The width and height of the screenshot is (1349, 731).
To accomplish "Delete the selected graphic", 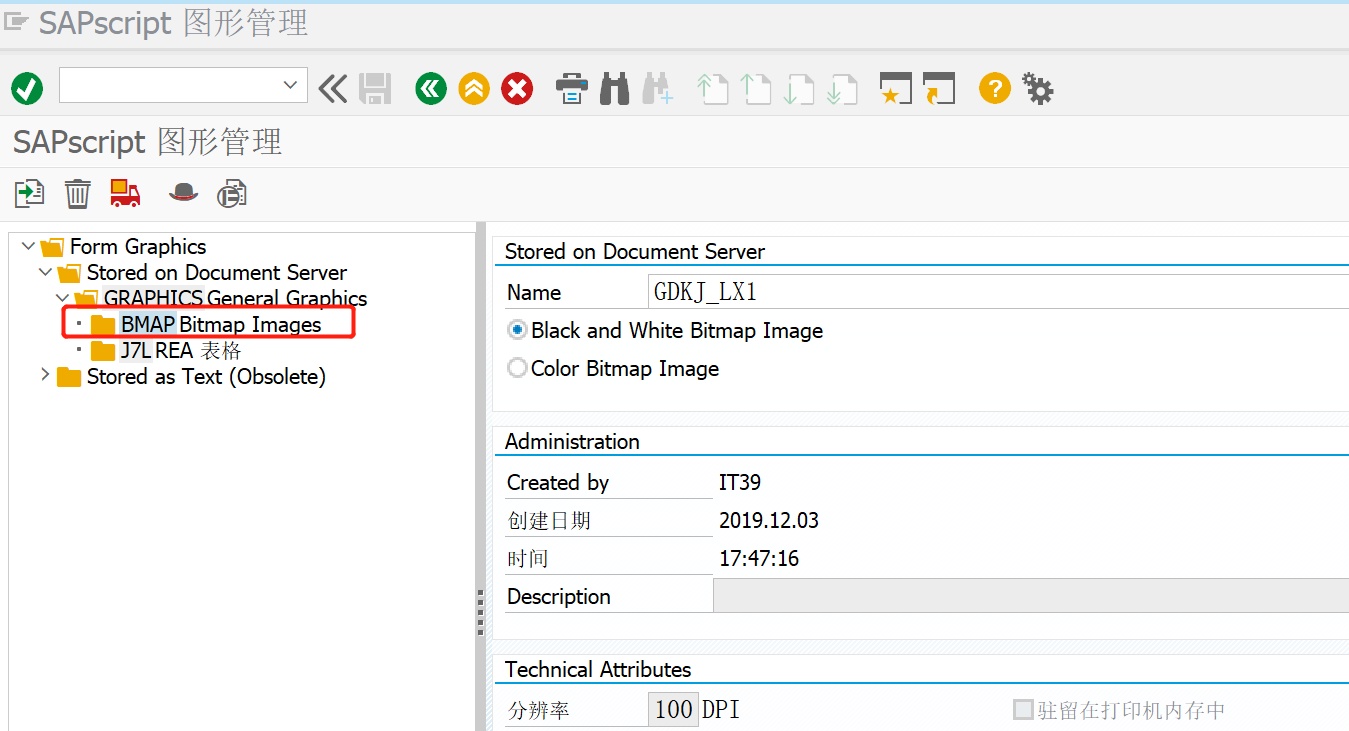I will tap(77, 192).
